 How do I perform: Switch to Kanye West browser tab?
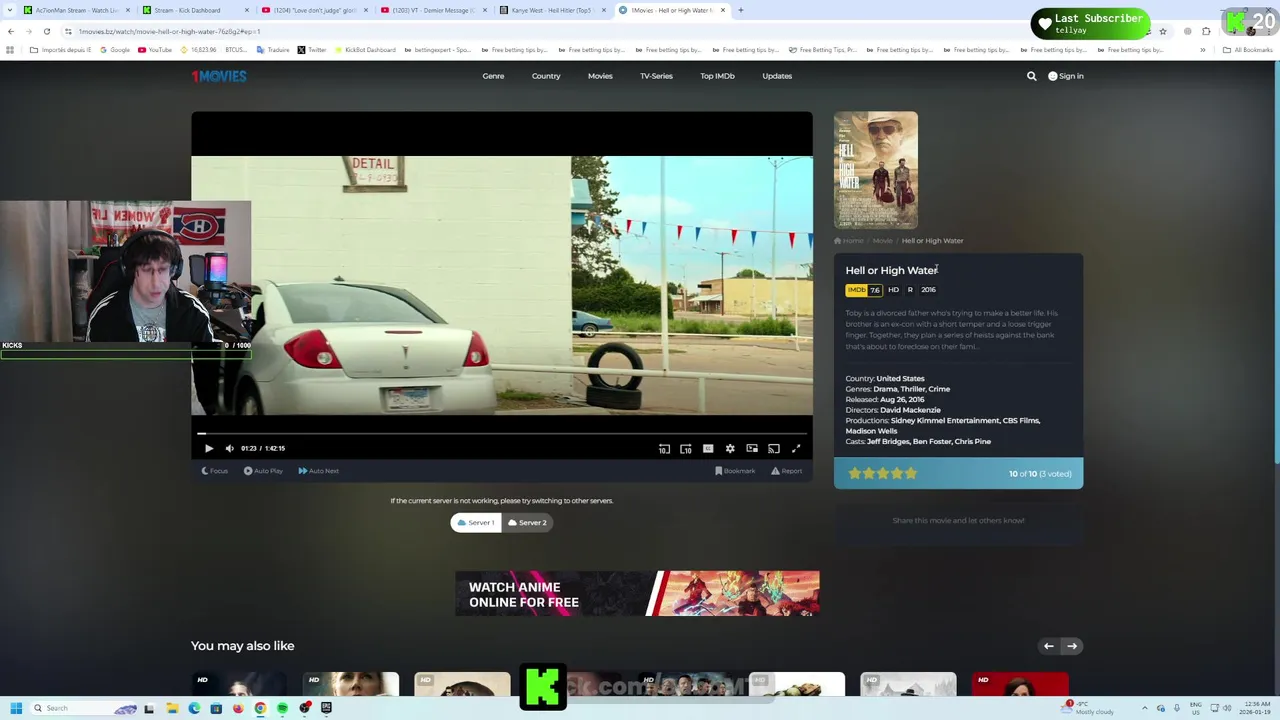pyautogui.click(x=552, y=10)
